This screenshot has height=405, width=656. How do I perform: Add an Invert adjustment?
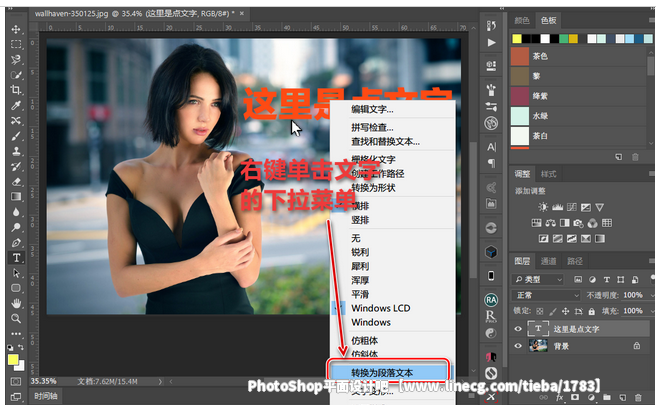(543, 239)
